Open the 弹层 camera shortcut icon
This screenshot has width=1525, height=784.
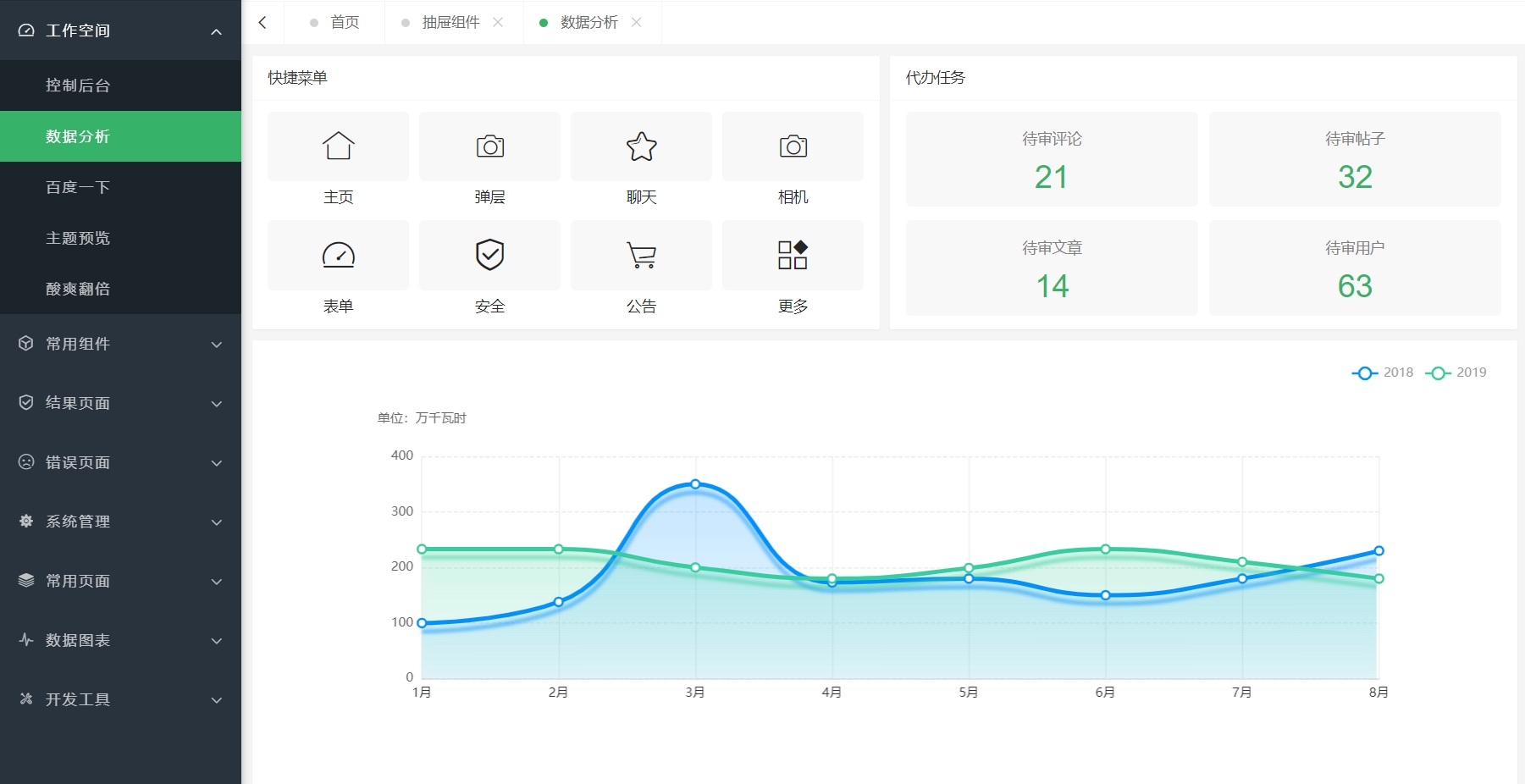pos(489,146)
